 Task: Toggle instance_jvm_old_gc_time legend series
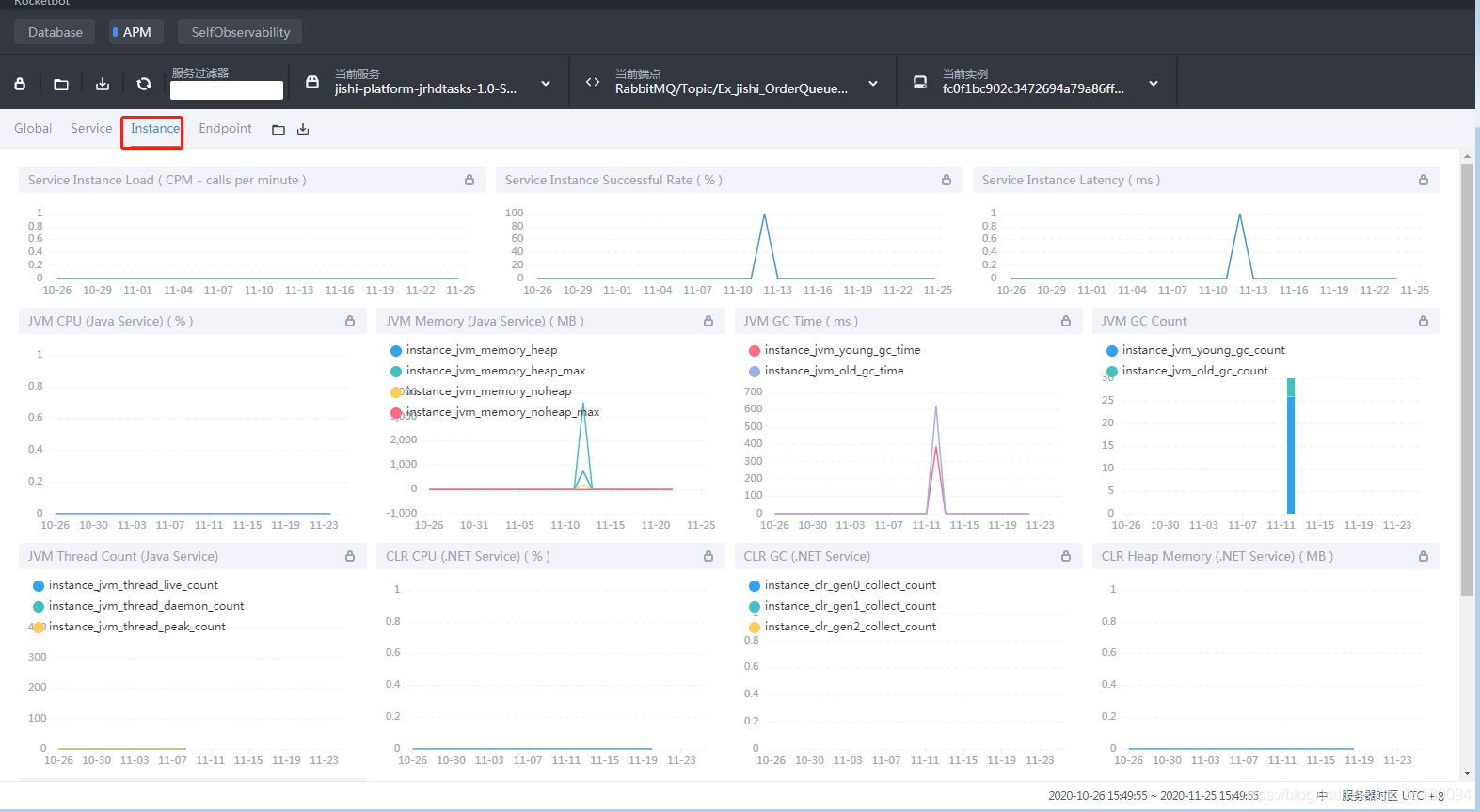pos(826,371)
